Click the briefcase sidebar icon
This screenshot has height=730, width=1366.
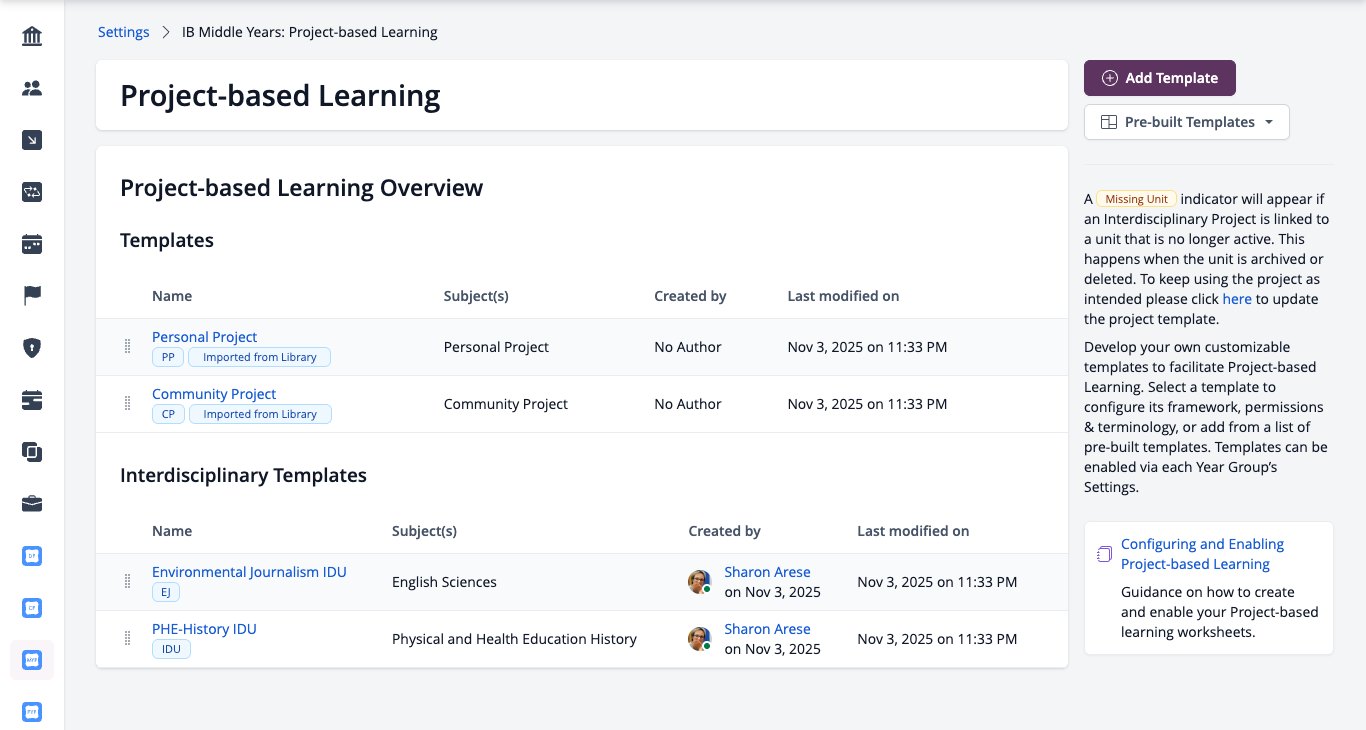32,503
